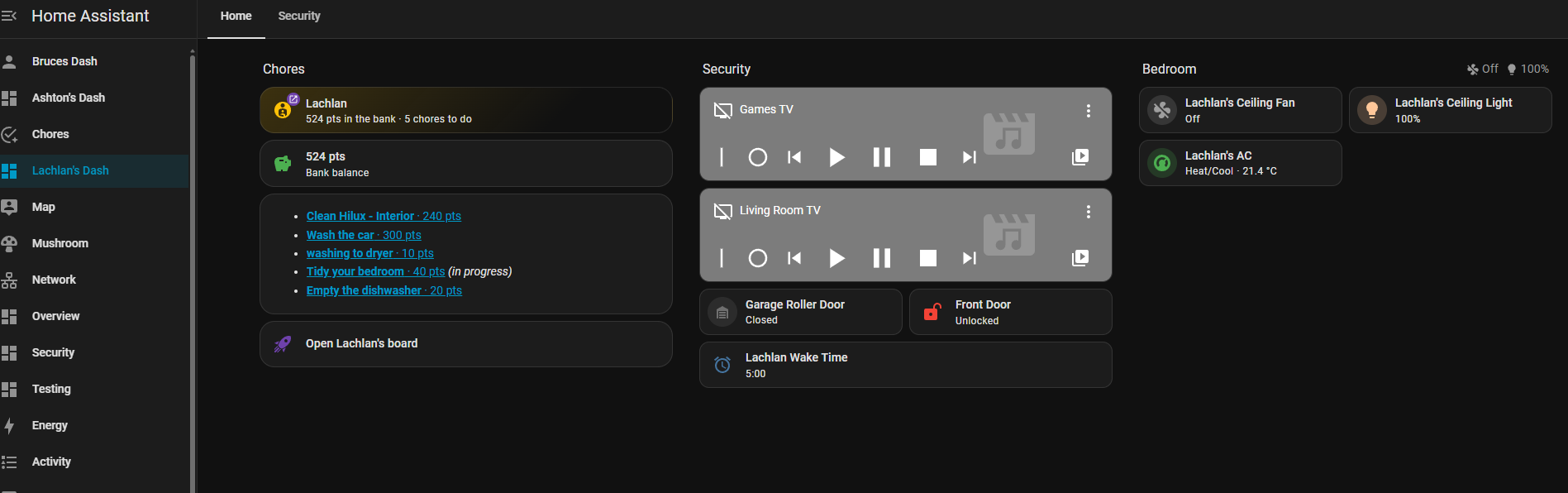Stop media on Games TV

pos(928,157)
